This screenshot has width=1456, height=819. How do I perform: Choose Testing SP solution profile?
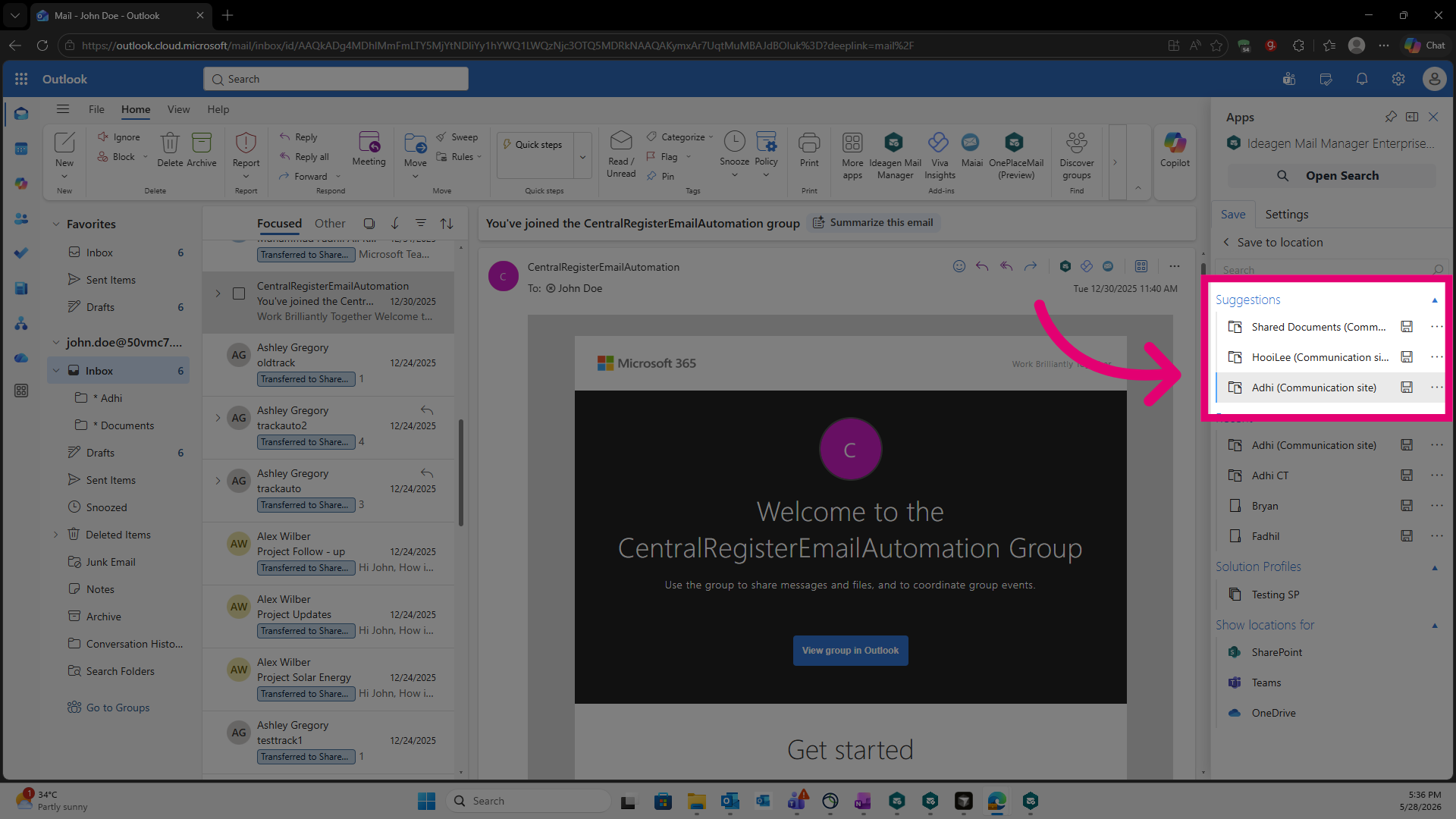(x=1276, y=595)
